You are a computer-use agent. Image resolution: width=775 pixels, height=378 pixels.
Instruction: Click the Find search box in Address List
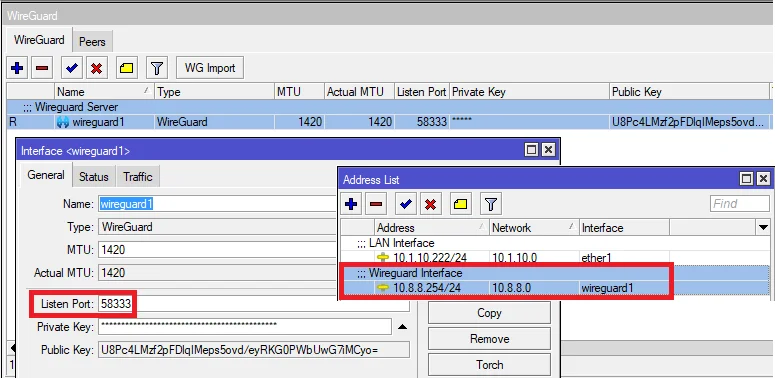(740, 204)
